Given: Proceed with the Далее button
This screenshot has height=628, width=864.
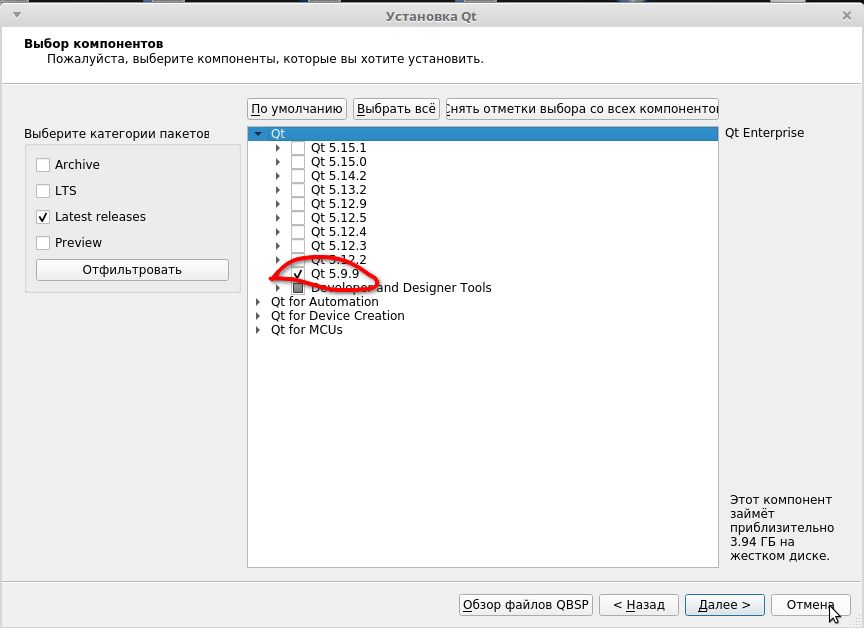Looking at the screenshot, I should pyautogui.click(x=725, y=605).
